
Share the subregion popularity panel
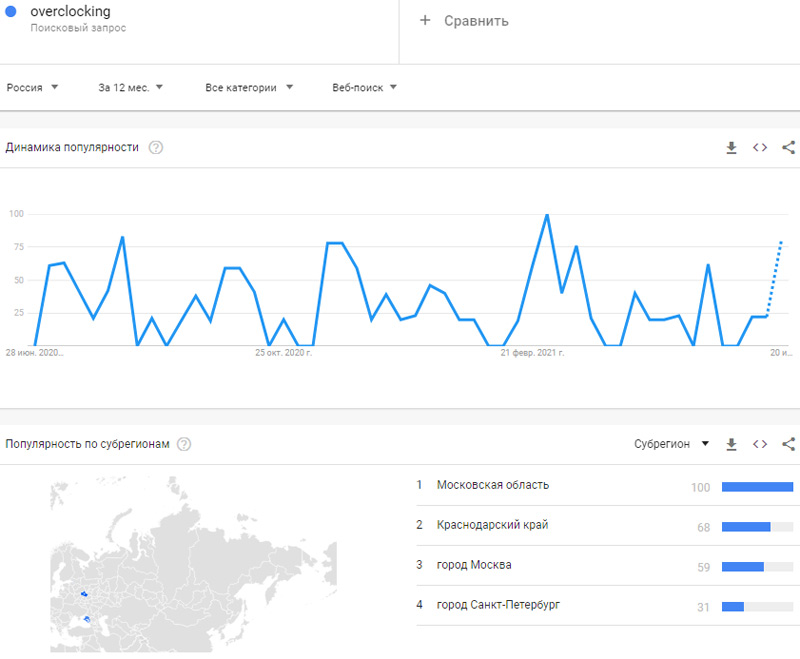[788, 444]
